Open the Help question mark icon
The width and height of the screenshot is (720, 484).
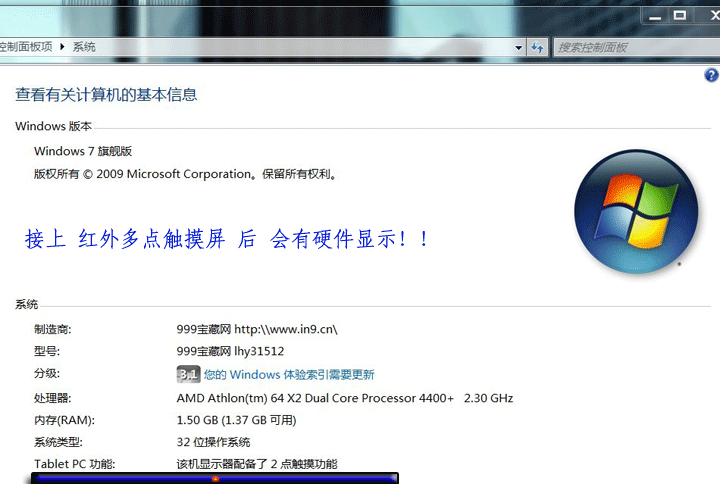711,75
